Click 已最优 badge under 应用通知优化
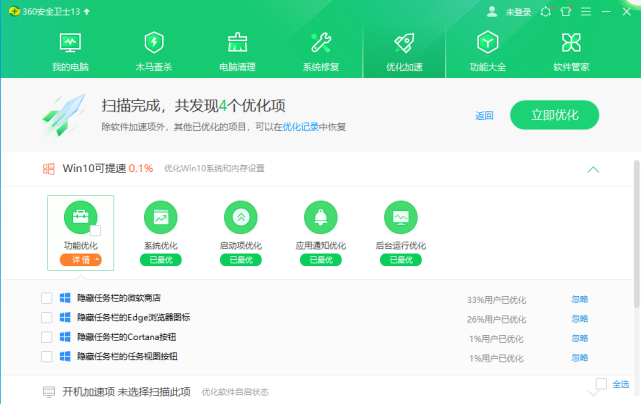This screenshot has width=641, height=404. pyautogui.click(x=321, y=260)
